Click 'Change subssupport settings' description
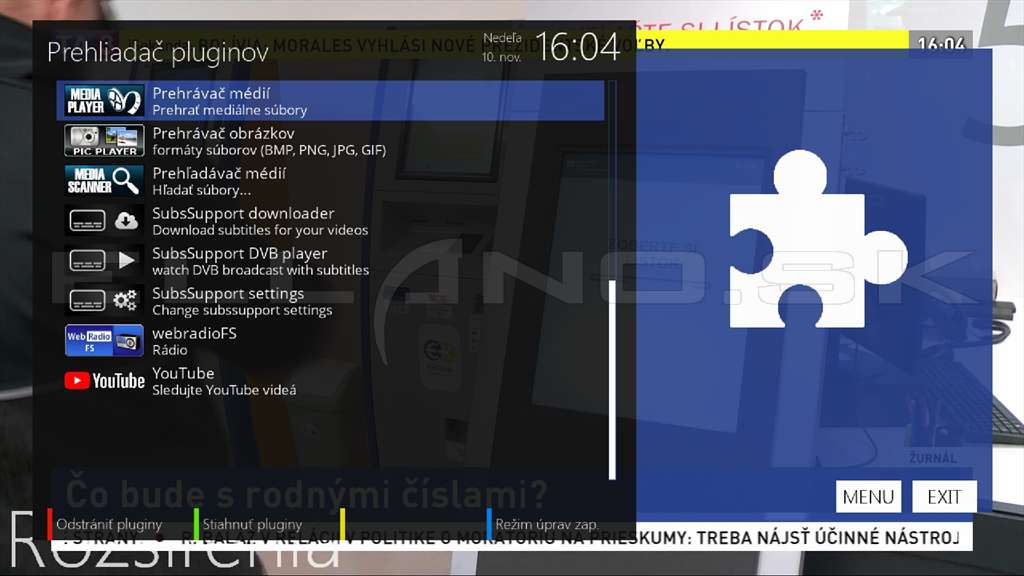 242,310
